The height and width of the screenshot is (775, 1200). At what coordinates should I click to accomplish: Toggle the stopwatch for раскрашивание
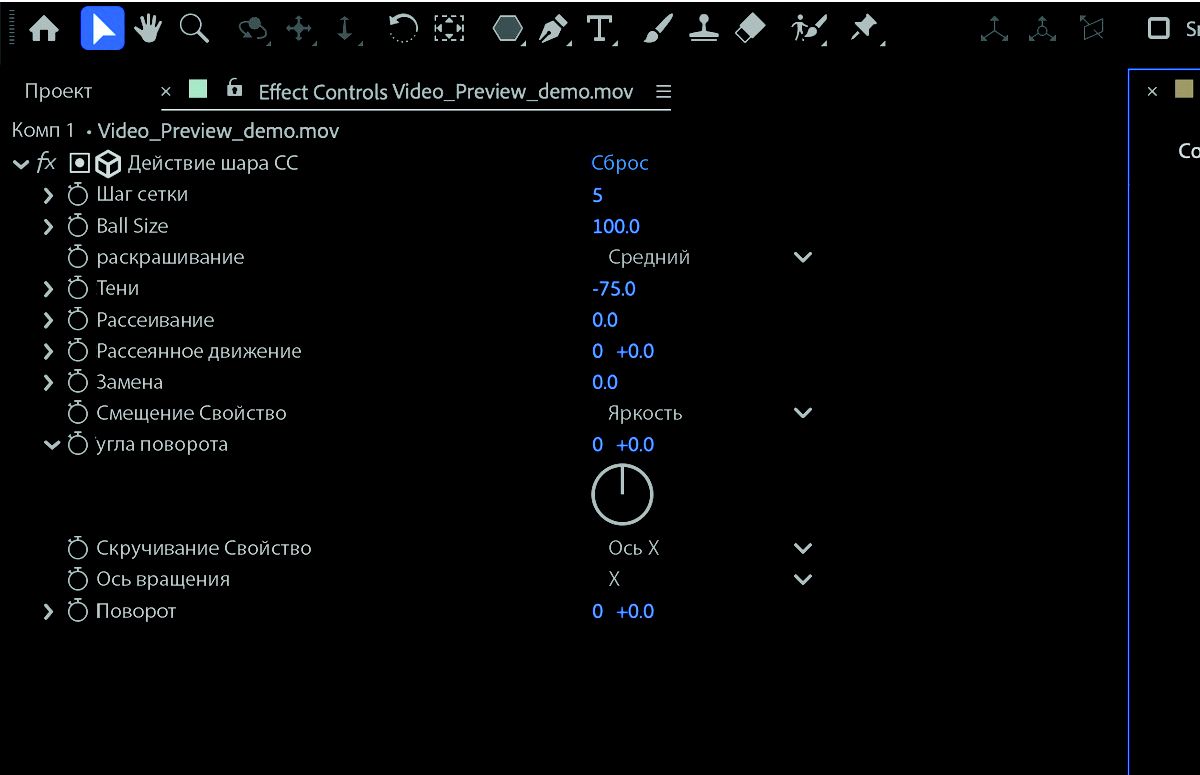pyautogui.click(x=78, y=257)
